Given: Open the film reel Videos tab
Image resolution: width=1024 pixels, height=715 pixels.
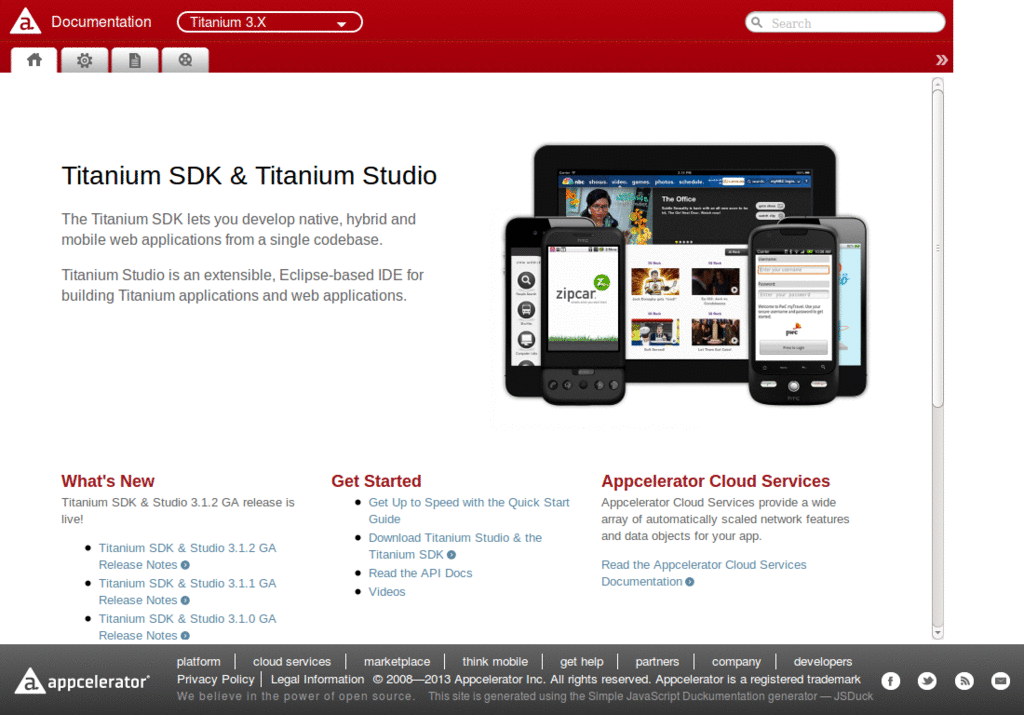Looking at the screenshot, I should 185,60.
